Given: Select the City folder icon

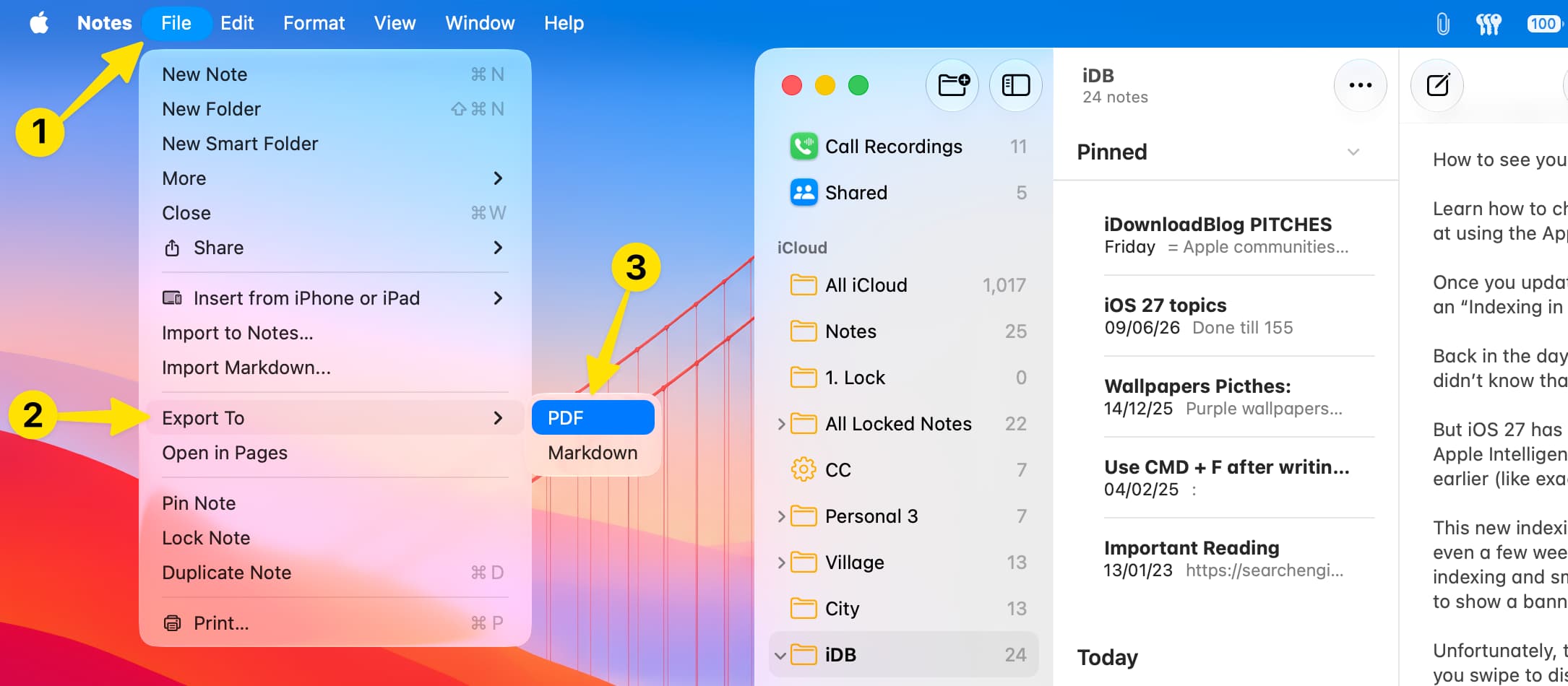Looking at the screenshot, I should pos(804,609).
